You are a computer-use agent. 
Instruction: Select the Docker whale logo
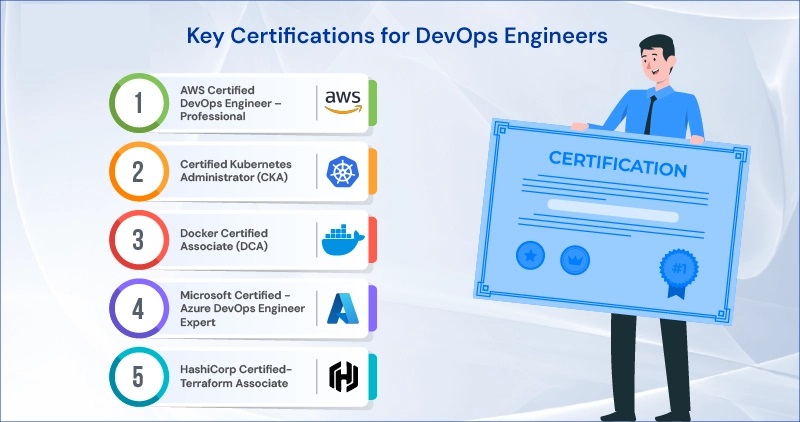(x=343, y=240)
